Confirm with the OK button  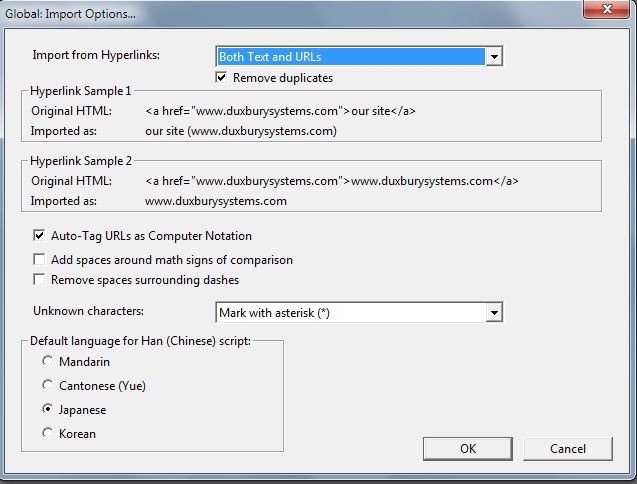click(x=468, y=449)
